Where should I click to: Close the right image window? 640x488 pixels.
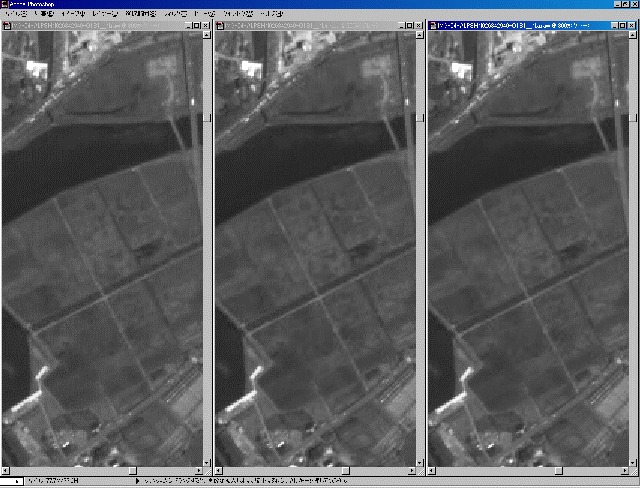pos(632,26)
